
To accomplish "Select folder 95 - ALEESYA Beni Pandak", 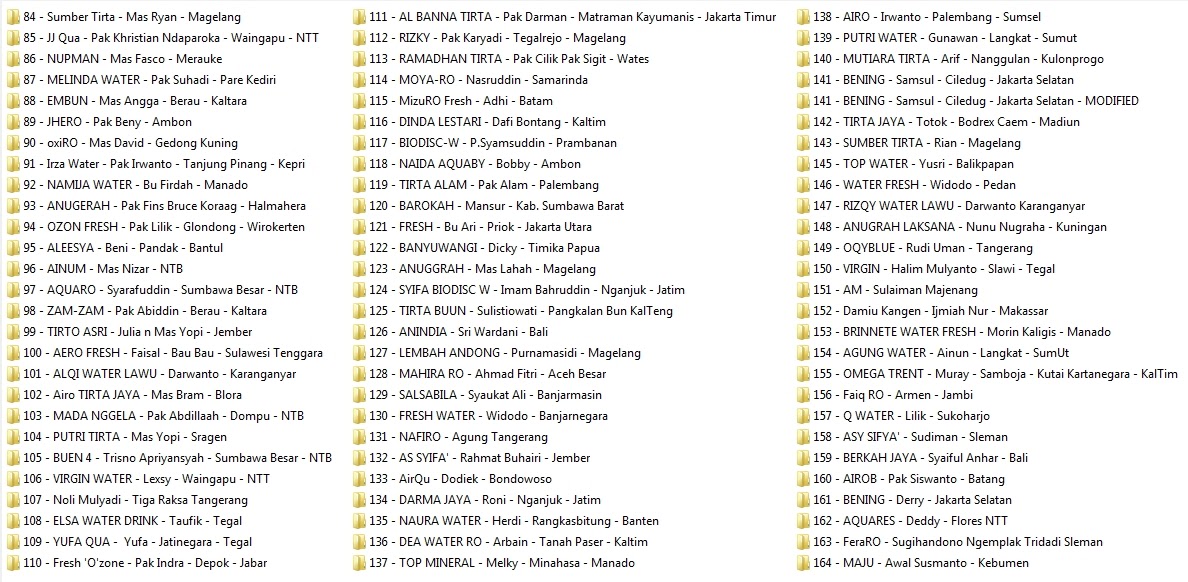I will click(x=115, y=248).
